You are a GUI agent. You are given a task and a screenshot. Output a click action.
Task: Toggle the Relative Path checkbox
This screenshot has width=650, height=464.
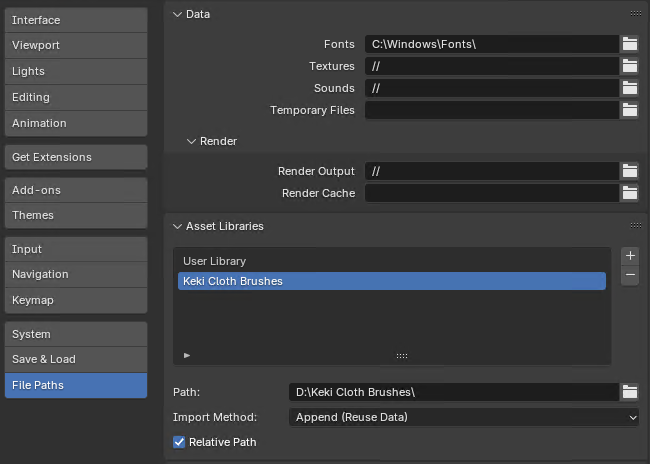(179, 442)
